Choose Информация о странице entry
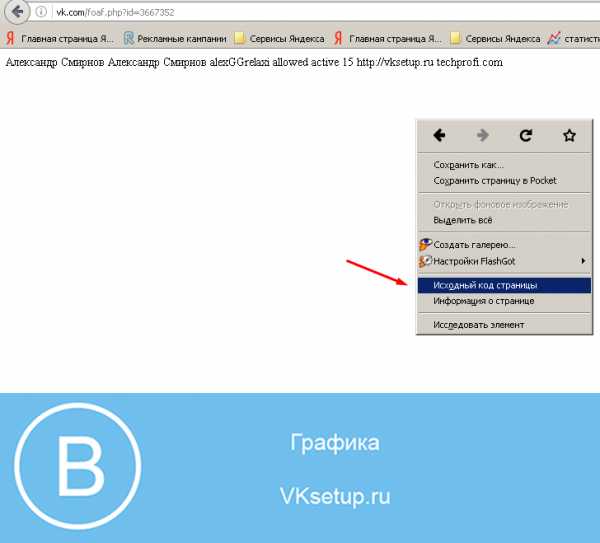The height and width of the screenshot is (543, 600). pyautogui.click(x=504, y=301)
